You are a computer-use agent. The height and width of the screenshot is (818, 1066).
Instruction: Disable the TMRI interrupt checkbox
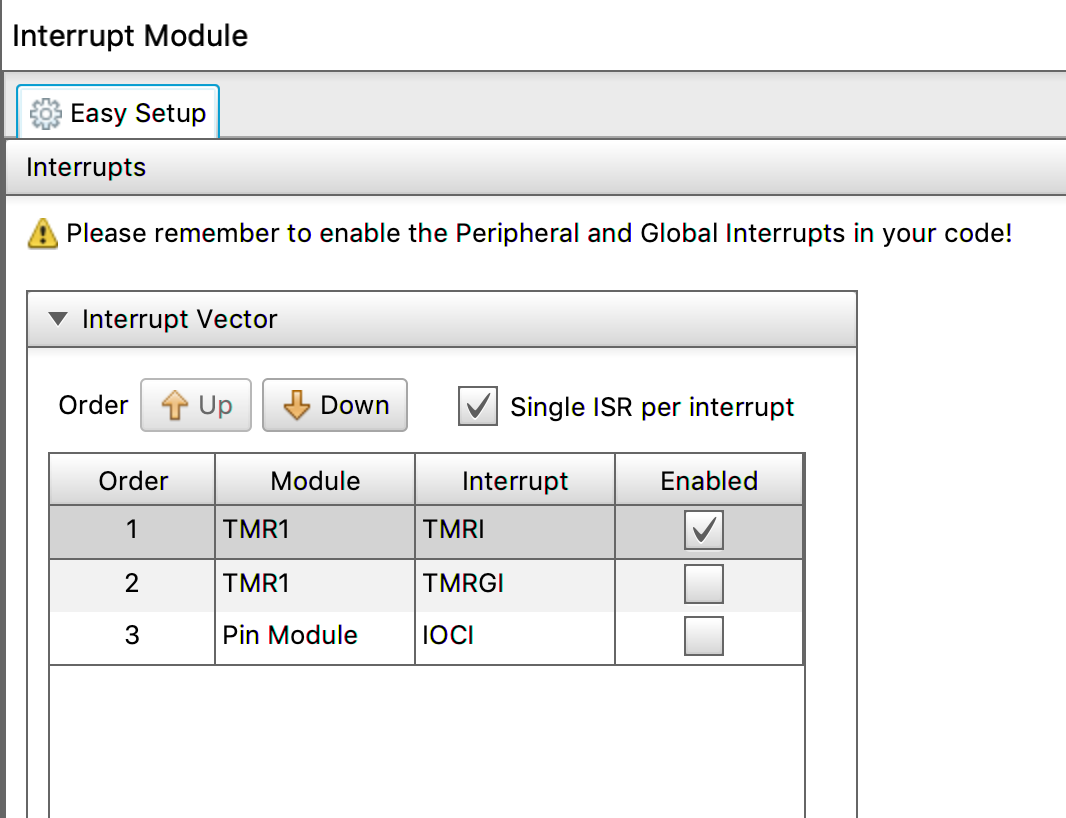click(703, 530)
